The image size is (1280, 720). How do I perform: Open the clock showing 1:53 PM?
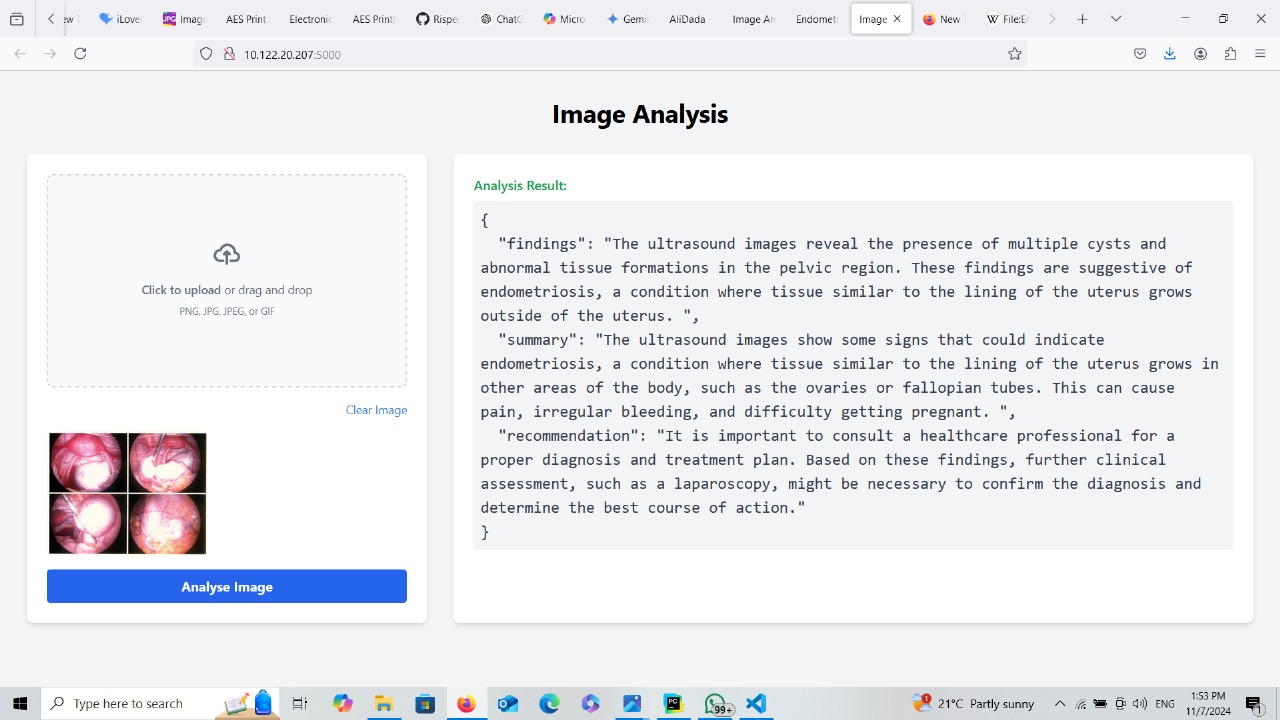coord(1208,704)
